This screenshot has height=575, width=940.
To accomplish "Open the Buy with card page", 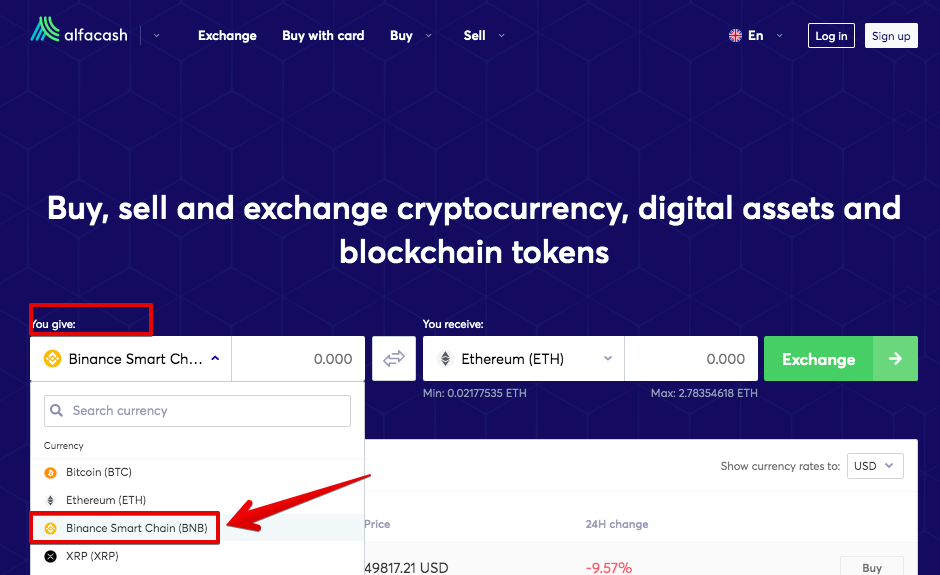I will [323, 35].
